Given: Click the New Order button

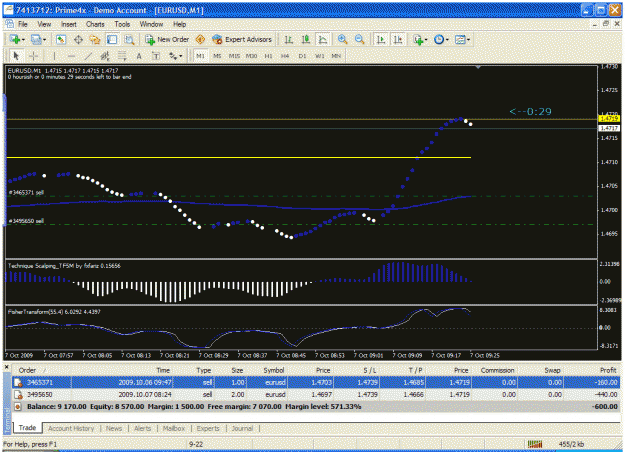Looking at the screenshot, I should point(167,39).
